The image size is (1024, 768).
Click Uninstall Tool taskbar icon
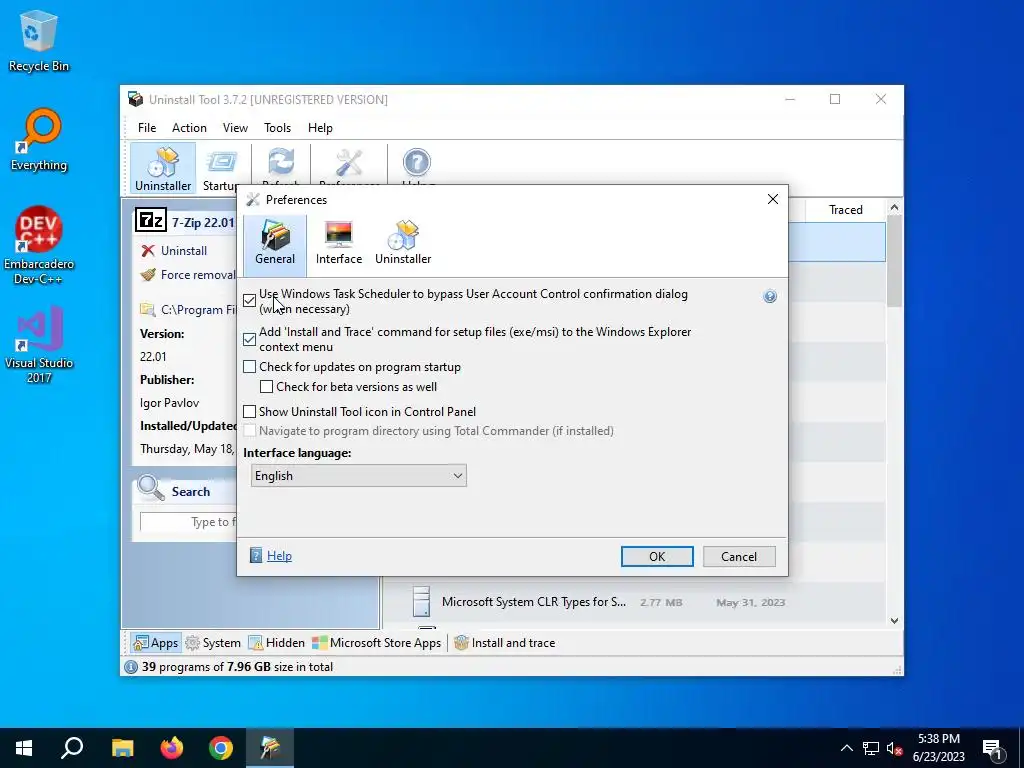point(270,748)
